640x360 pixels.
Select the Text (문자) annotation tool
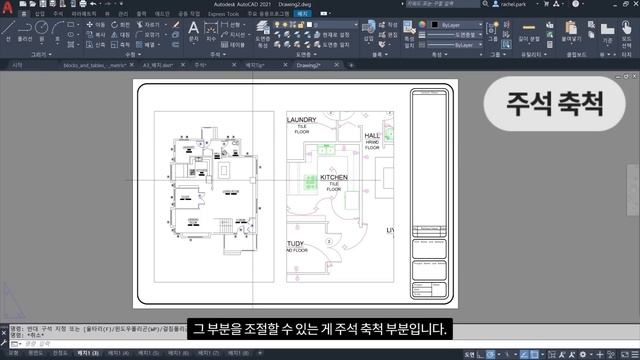click(x=193, y=31)
